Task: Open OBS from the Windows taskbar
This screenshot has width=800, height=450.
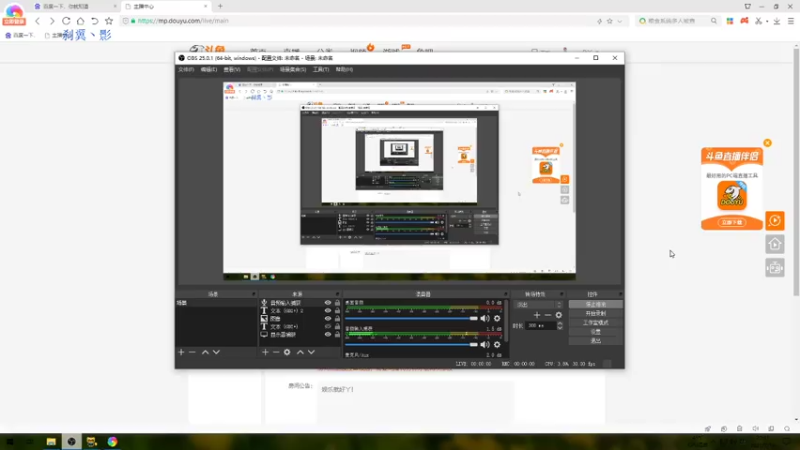Action: coord(71,442)
